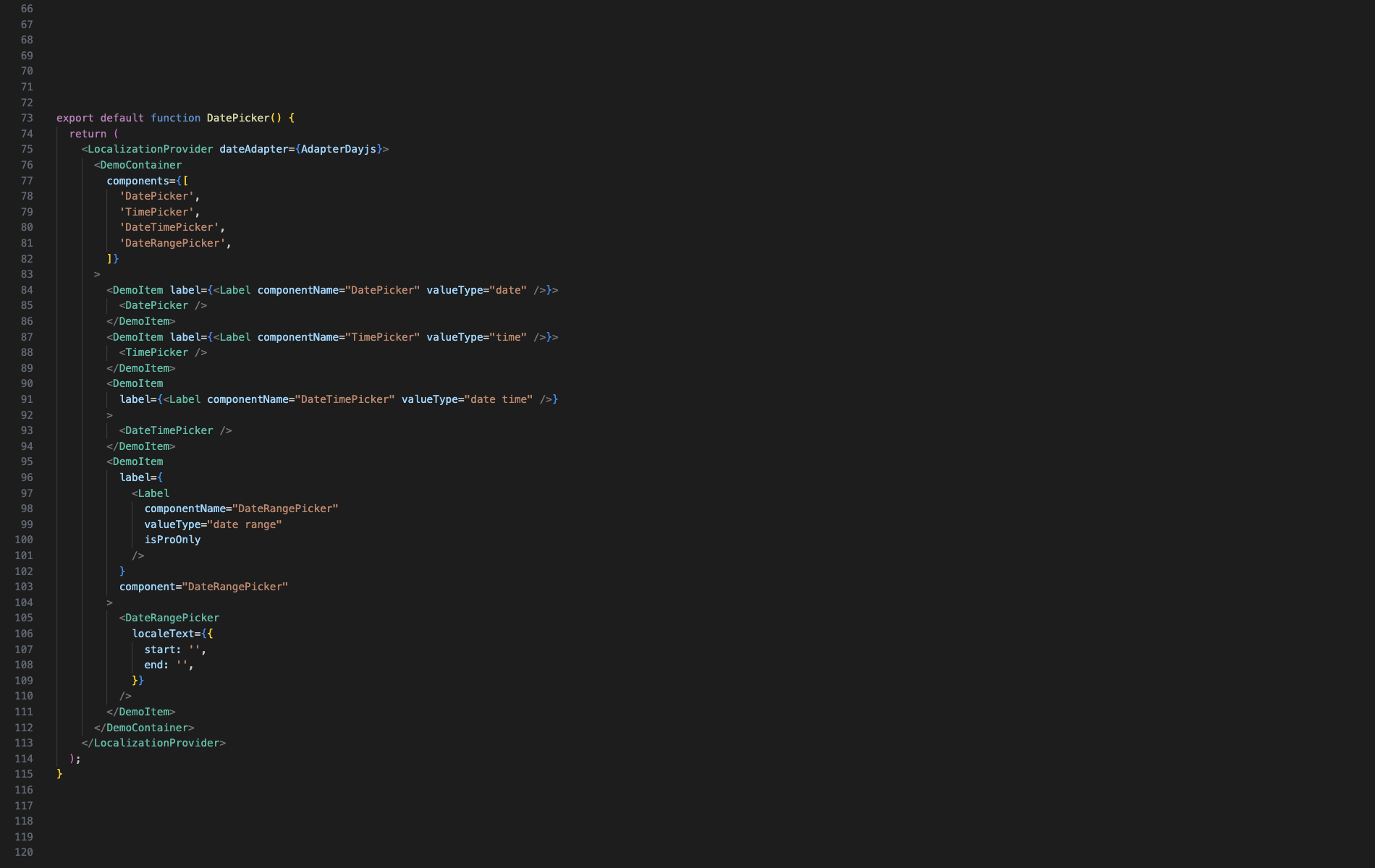Screen dimensions: 1375x868
Task: Click componentName="DatePicker" value on line 84
Action: [383, 290]
